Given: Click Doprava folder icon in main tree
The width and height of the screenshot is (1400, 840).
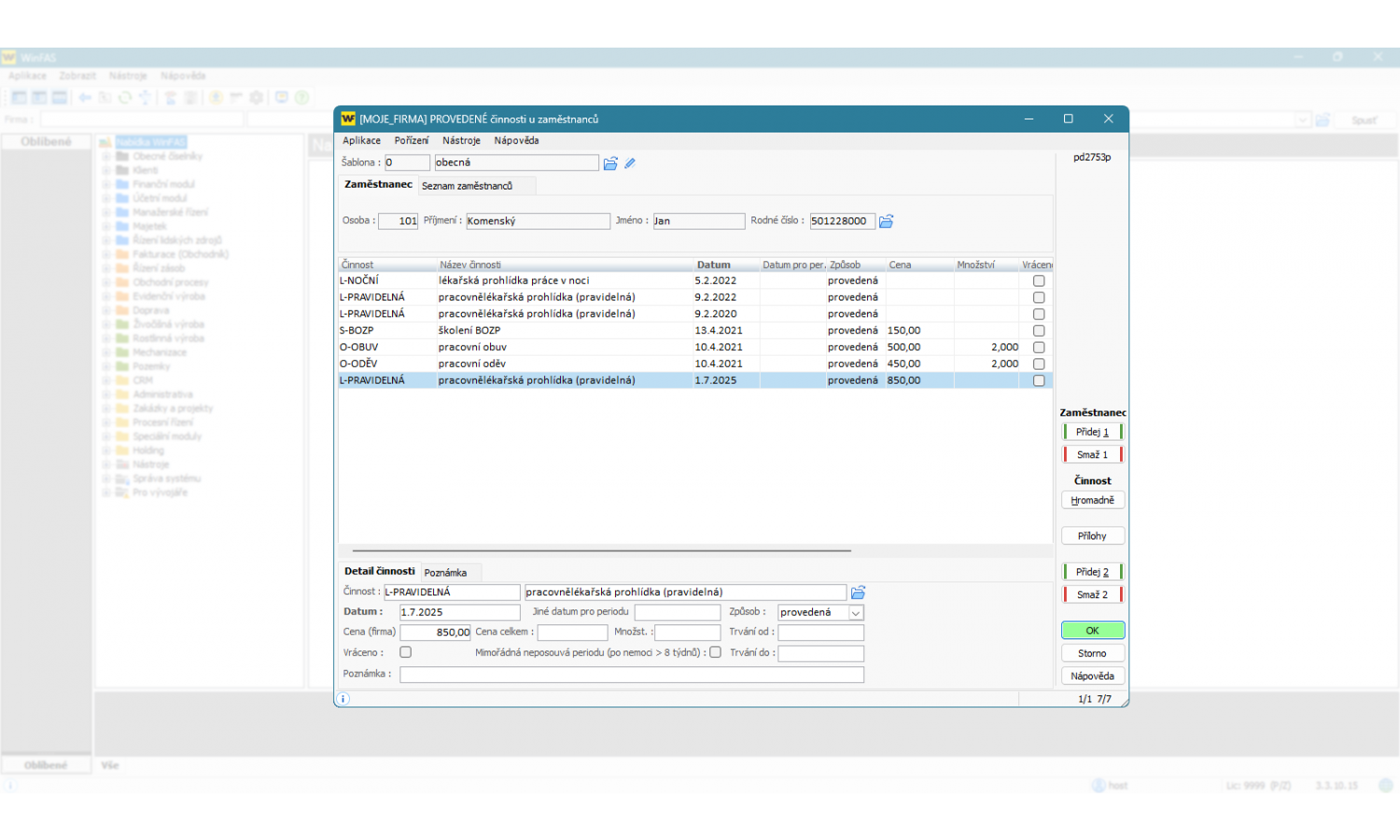Looking at the screenshot, I should point(122,311).
